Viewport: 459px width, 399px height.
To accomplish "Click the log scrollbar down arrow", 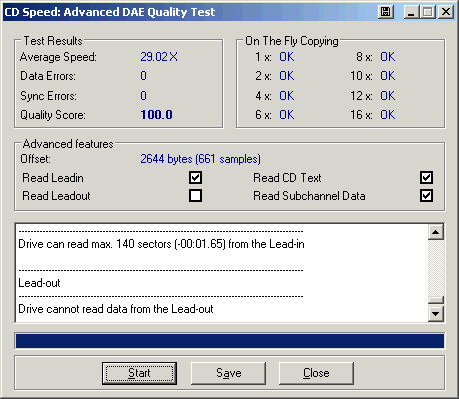I will 436,314.
